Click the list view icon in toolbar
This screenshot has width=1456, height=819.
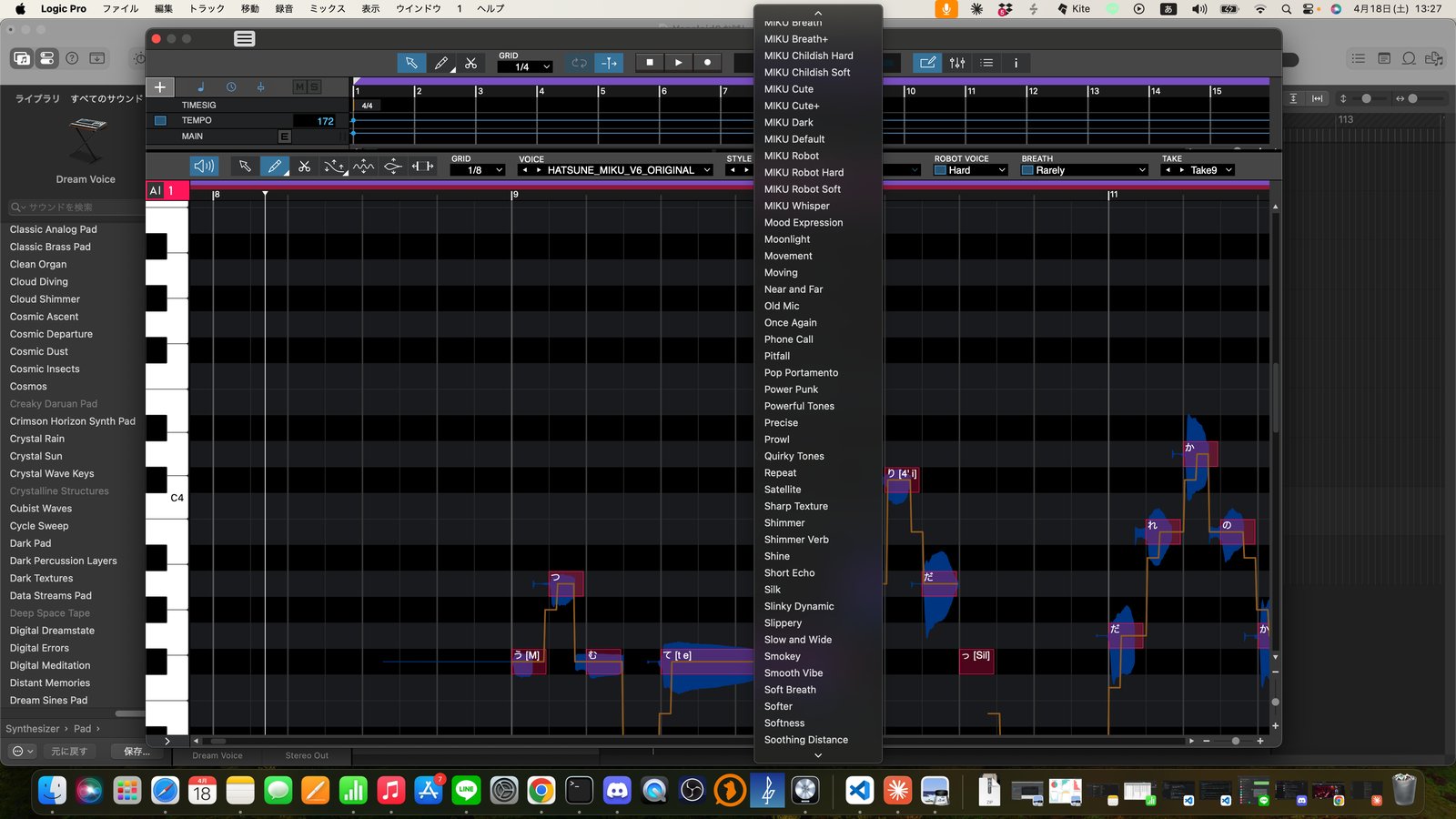986,63
